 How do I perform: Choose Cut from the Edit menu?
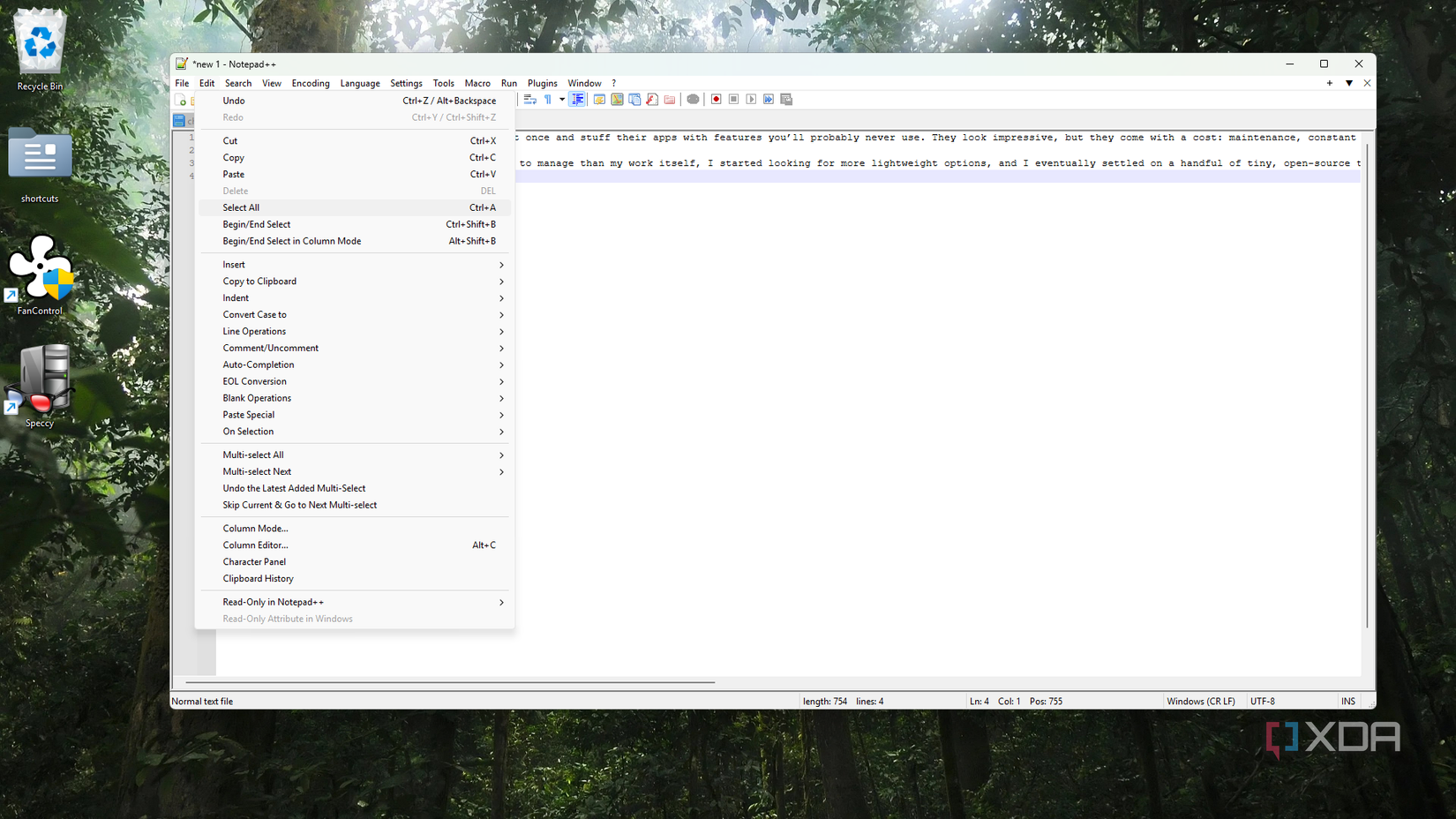click(355, 140)
